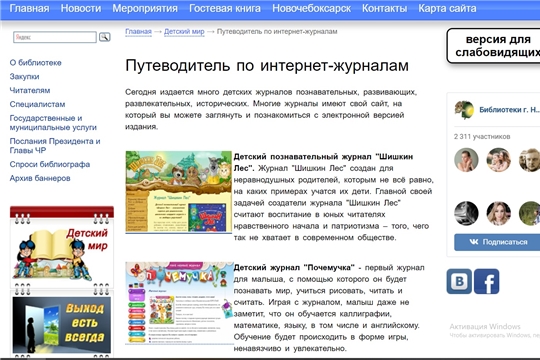This screenshot has height=360, width=540.
Task: Click the Главная breadcrumb link
Action: click(x=138, y=31)
